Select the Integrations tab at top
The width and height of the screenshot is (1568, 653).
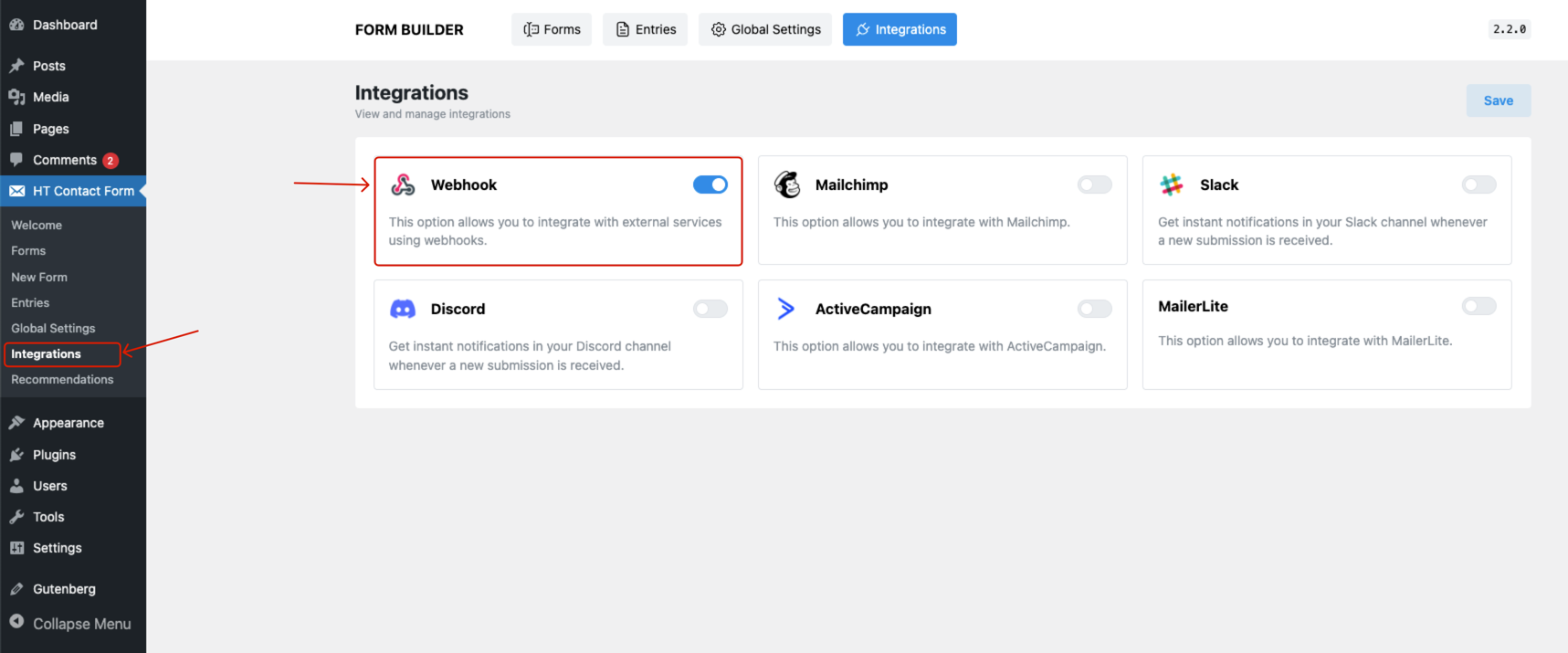point(900,29)
